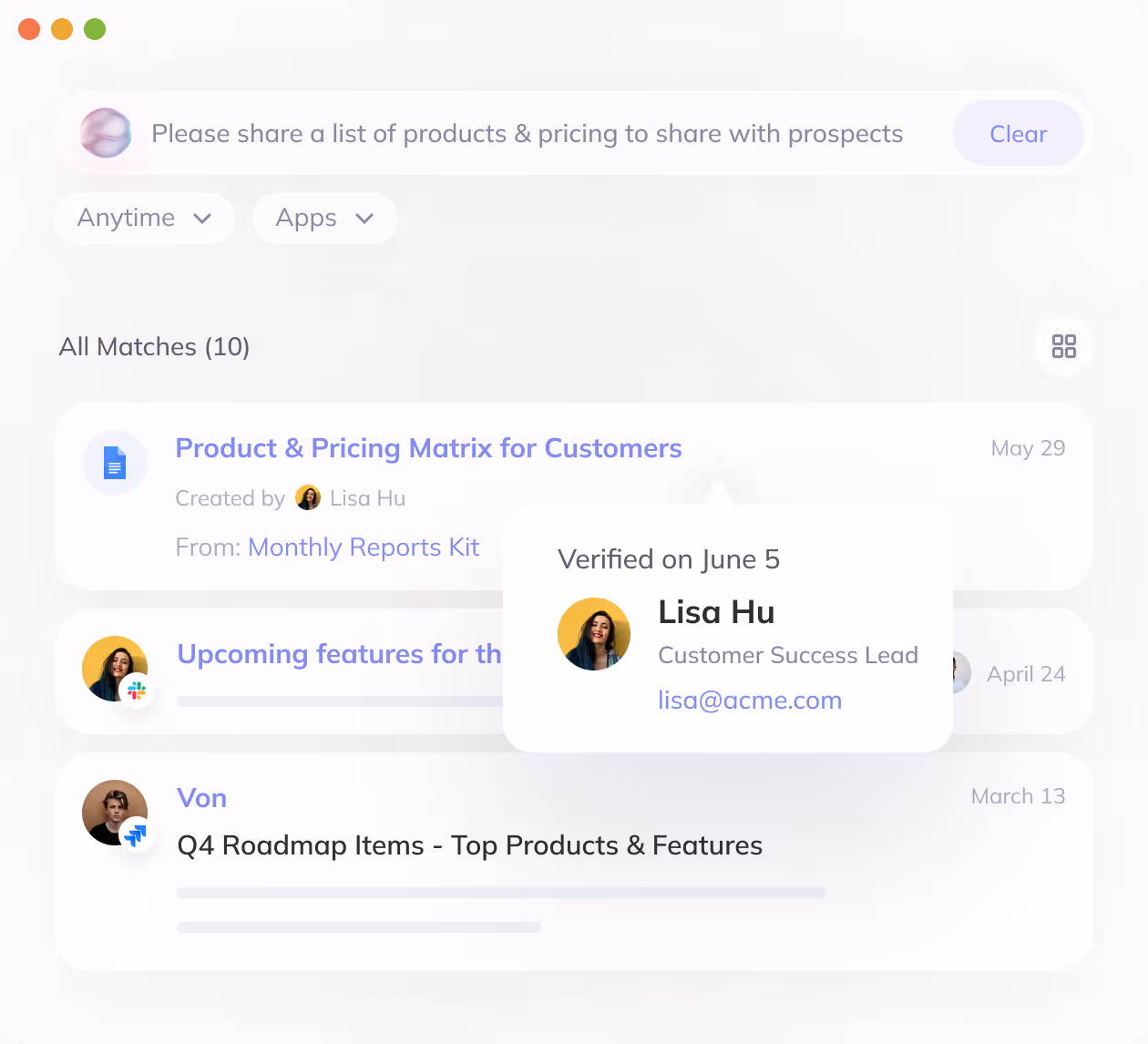Clear the search query
Viewport: 1148px width, 1044px height.
tap(1018, 134)
